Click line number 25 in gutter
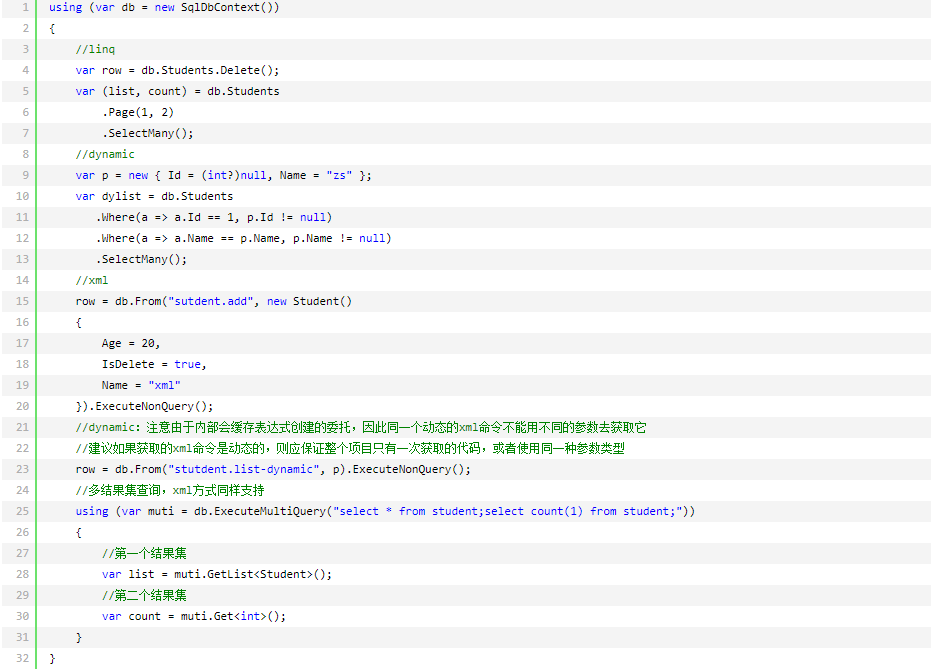 (23, 511)
